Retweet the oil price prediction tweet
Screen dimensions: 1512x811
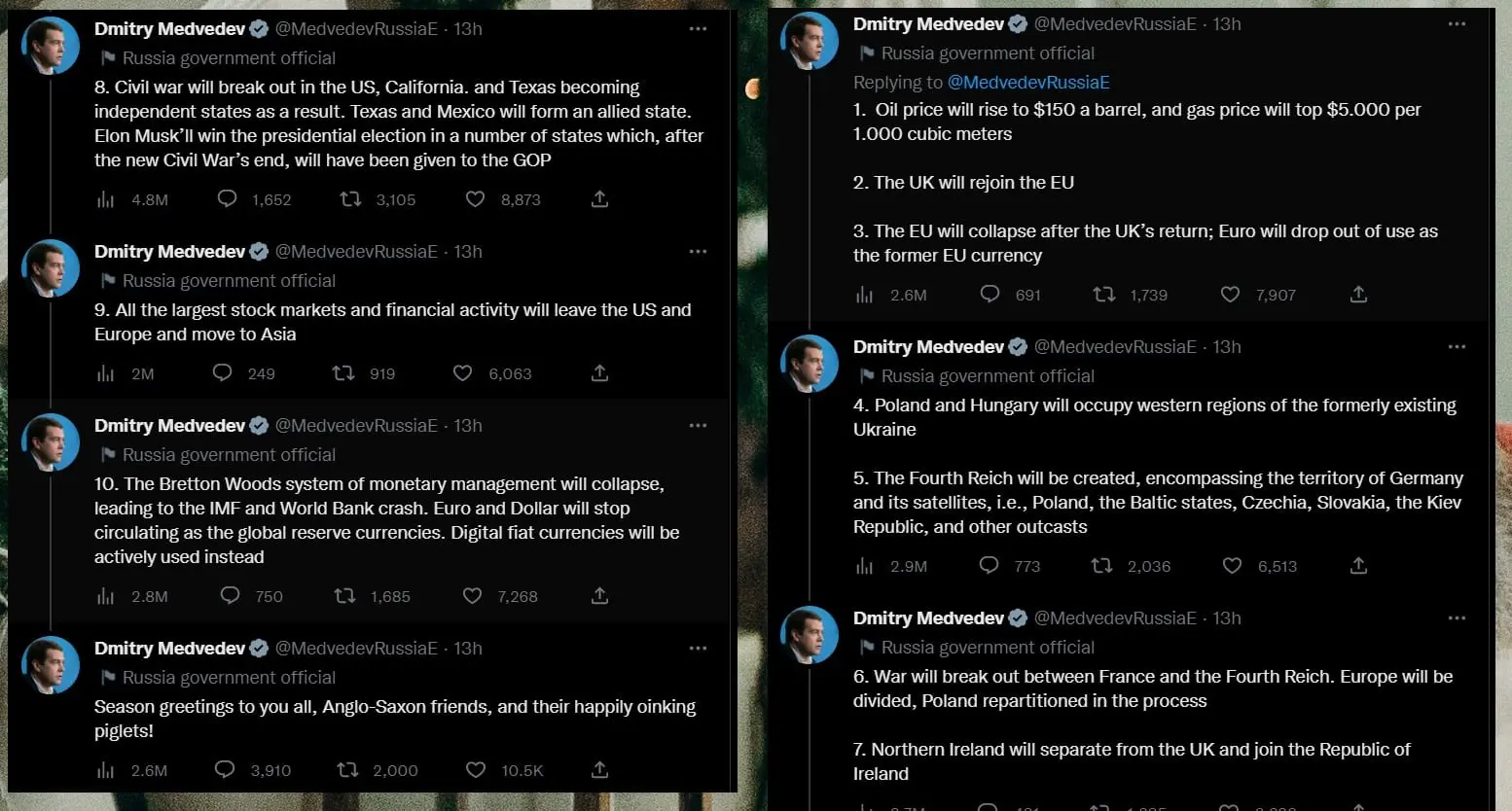point(1104,295)
